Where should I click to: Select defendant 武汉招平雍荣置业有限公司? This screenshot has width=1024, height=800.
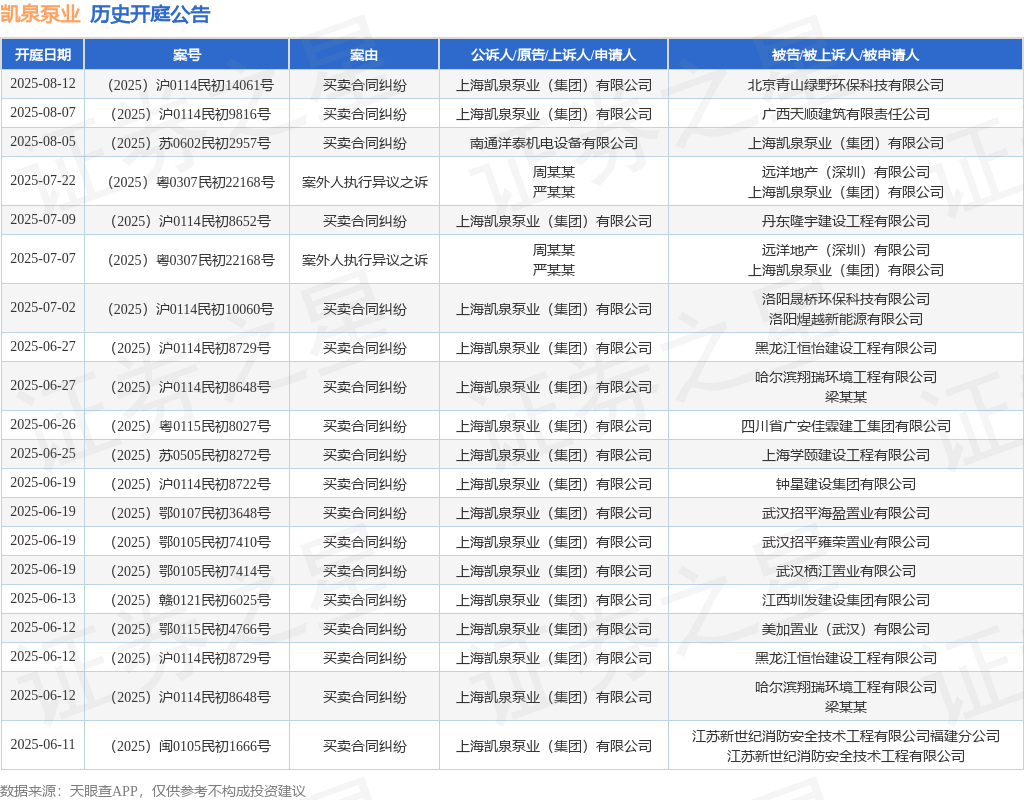click(846, 541)
